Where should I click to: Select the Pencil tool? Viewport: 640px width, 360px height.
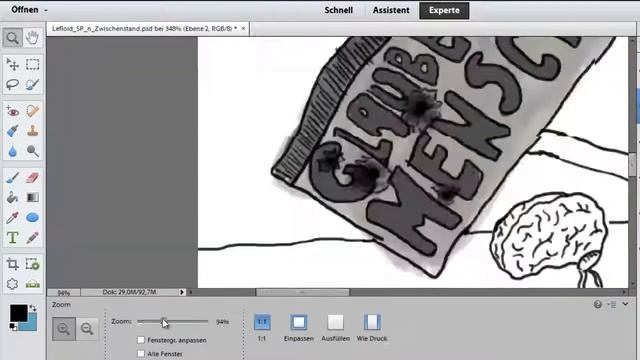click(x=32, y=238)
